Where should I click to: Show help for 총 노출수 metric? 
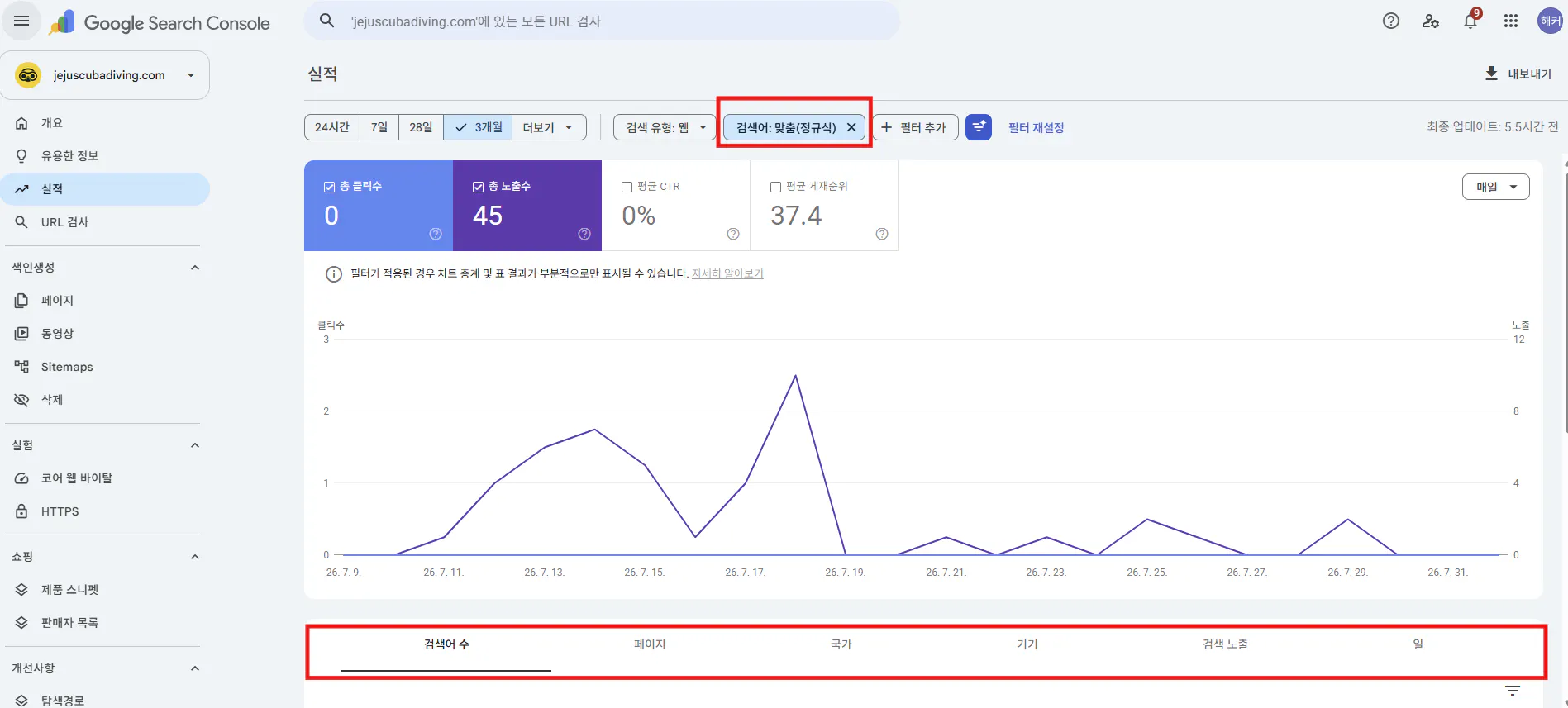[x=584, y=234]
